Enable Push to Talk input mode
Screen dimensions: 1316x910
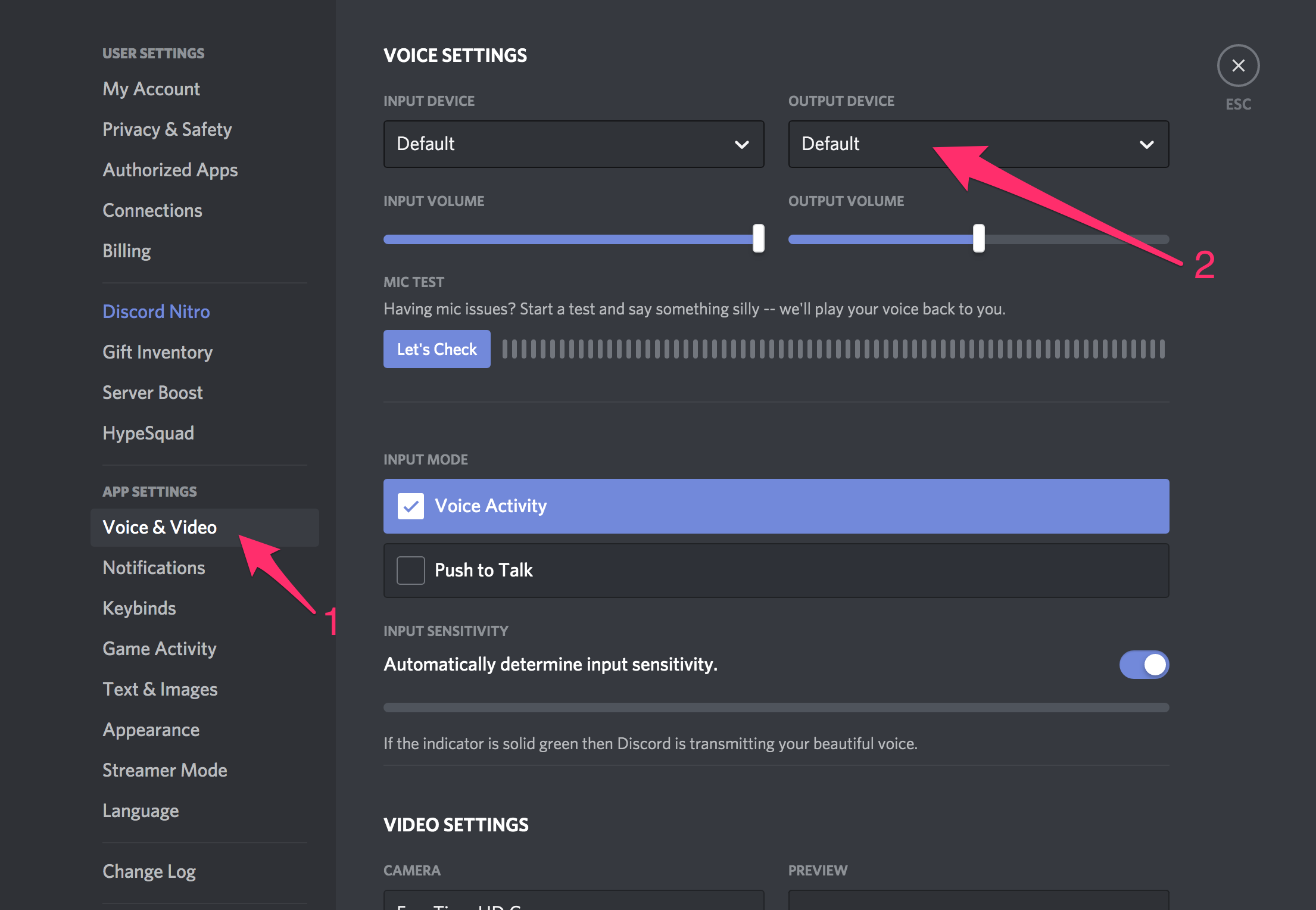(411, 569)
